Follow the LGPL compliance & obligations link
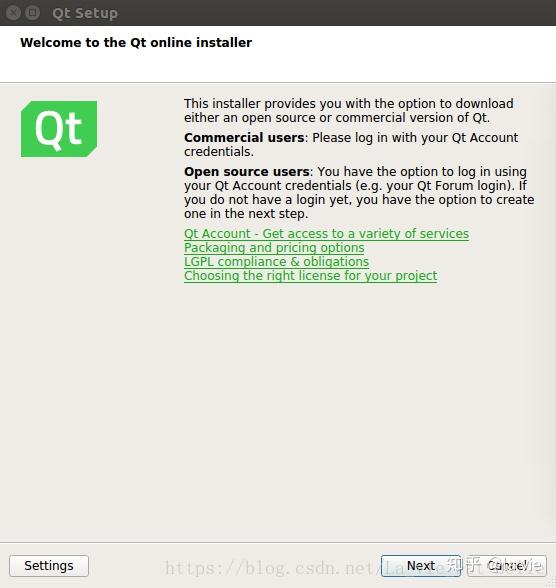 (276, 262)
